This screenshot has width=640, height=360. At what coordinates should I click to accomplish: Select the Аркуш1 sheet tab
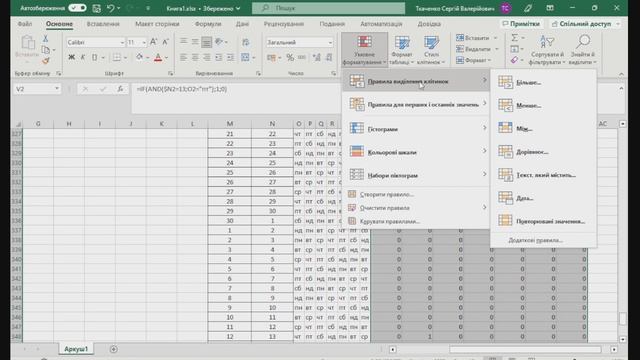(76, 349)
